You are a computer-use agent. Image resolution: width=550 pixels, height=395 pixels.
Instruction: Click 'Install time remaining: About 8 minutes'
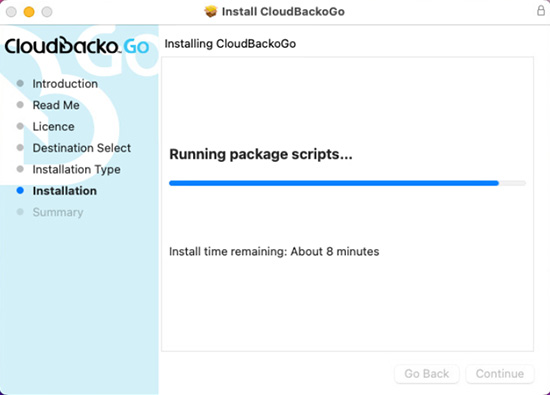point(274,252)
